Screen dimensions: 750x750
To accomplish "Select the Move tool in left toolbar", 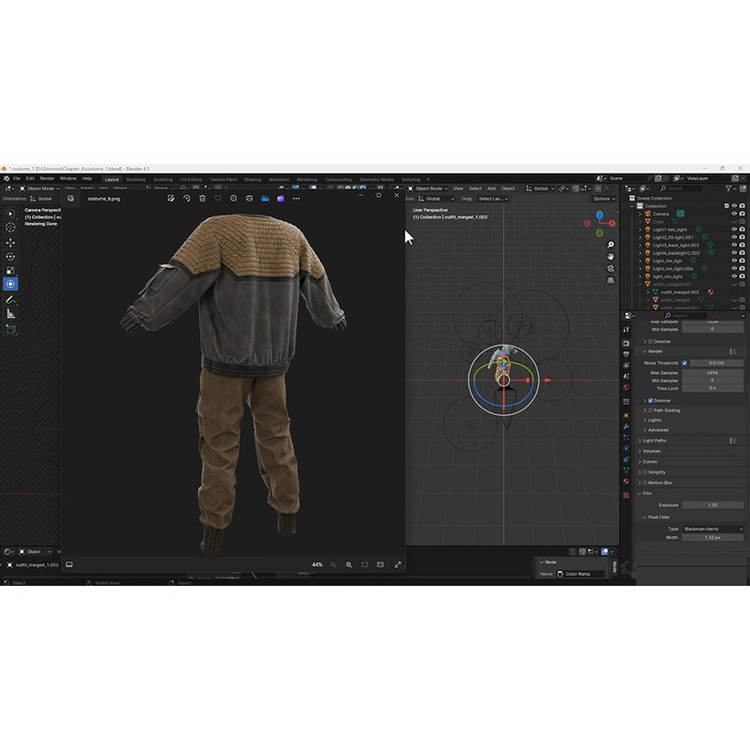I will tap(11, 242).
